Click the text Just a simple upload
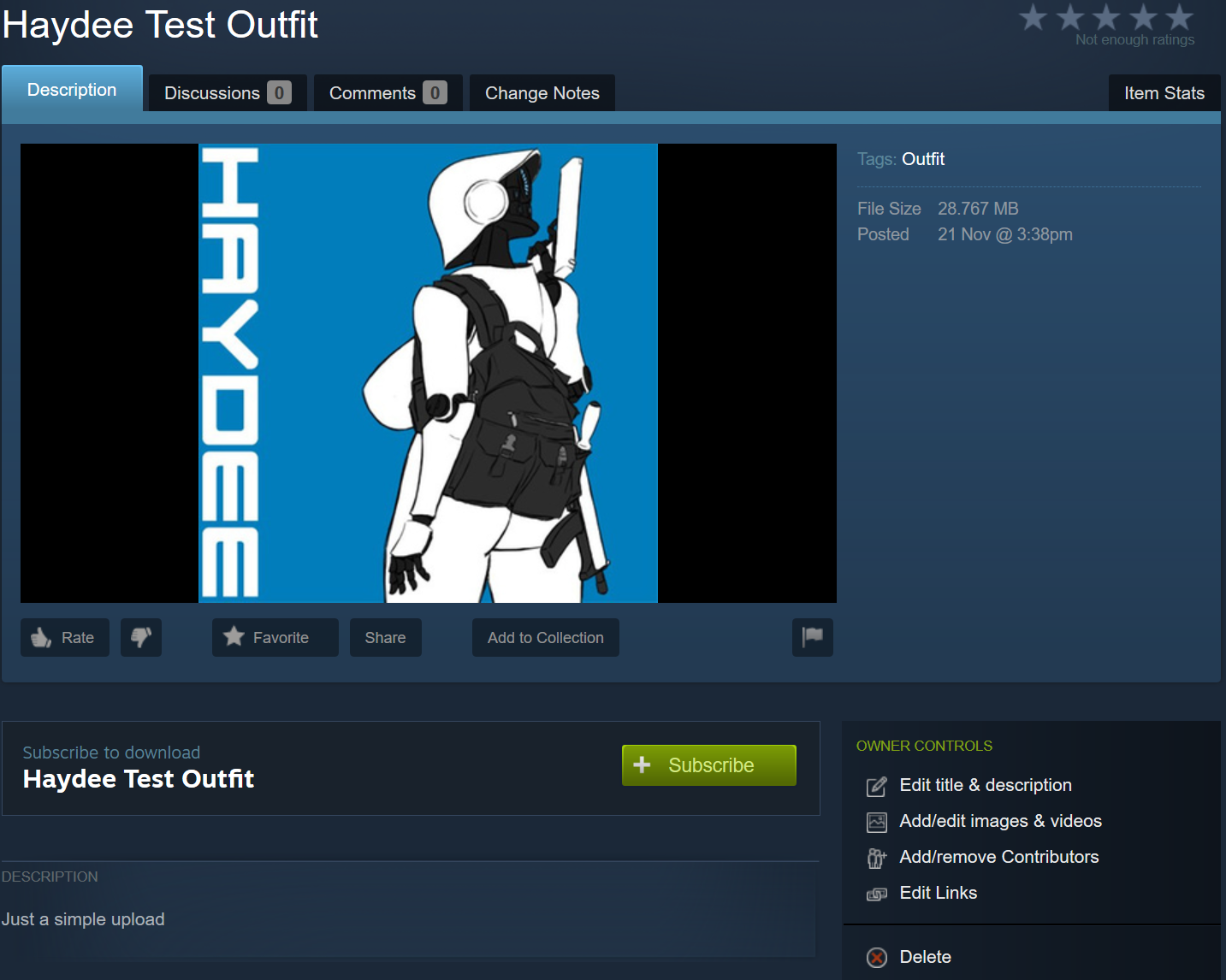Viewport: 1226px width, 980px height. click(x=83, y=919)
